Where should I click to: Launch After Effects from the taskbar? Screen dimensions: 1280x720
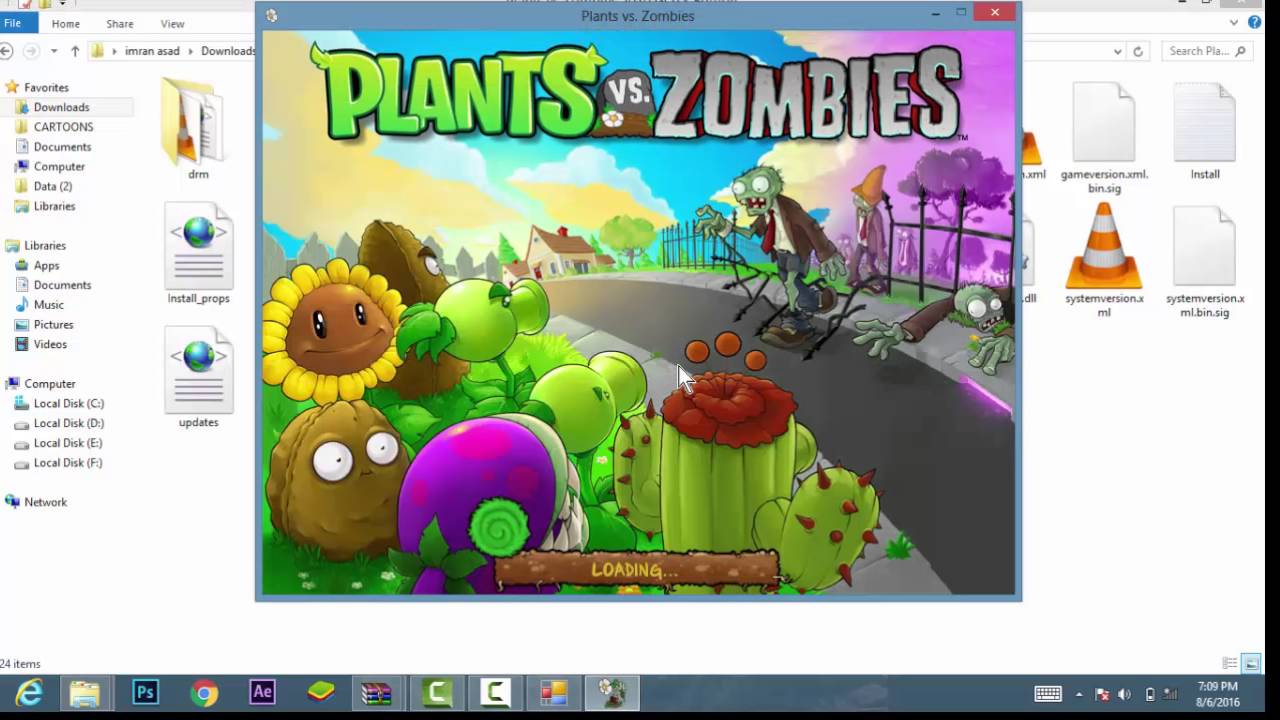click(x=262, y=692)
